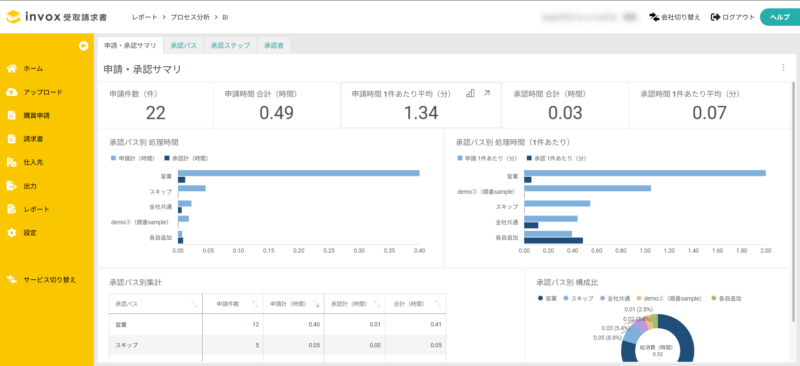
Task: Click the 承認時間 合計 value 0.03
Action: tap(565, 113)
